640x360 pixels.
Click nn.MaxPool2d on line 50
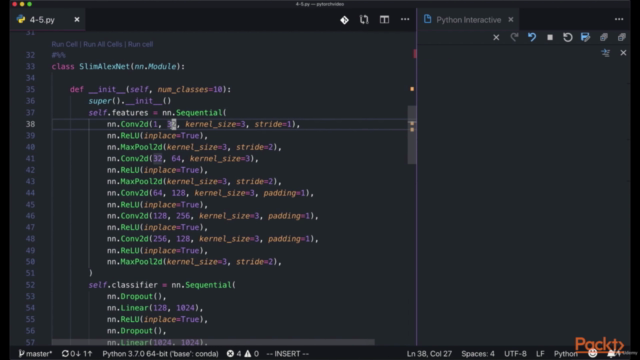pos(135,262)
